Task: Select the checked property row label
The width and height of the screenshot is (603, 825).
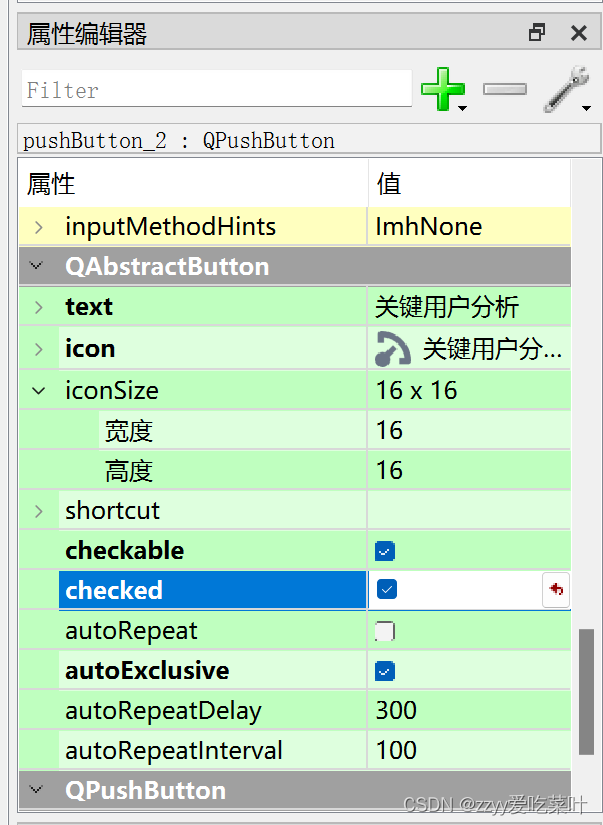Action: pyautogui.click(x=114, y=590)
